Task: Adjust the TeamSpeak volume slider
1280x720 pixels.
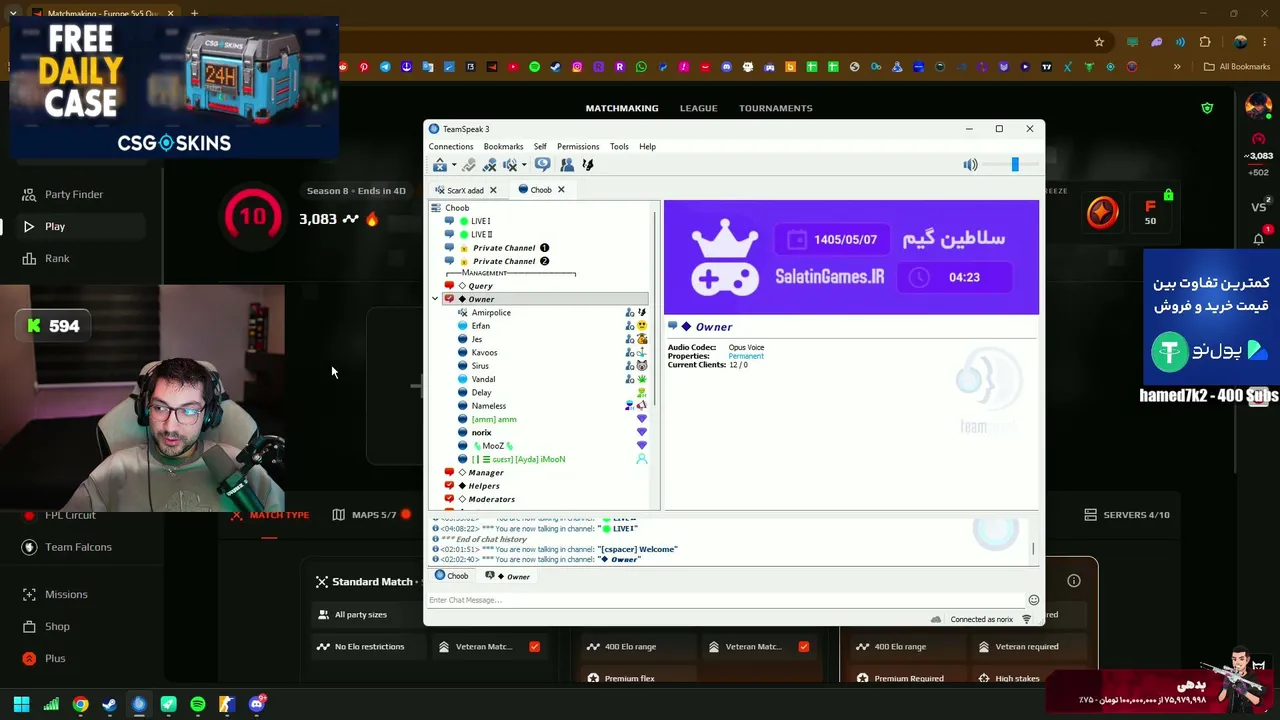Action: [1014, 165]
